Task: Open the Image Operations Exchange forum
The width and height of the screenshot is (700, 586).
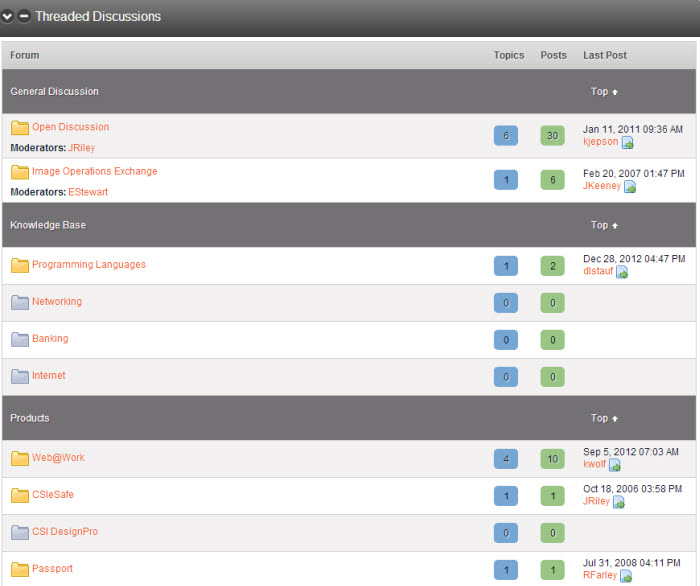Action: click(94, 171)
